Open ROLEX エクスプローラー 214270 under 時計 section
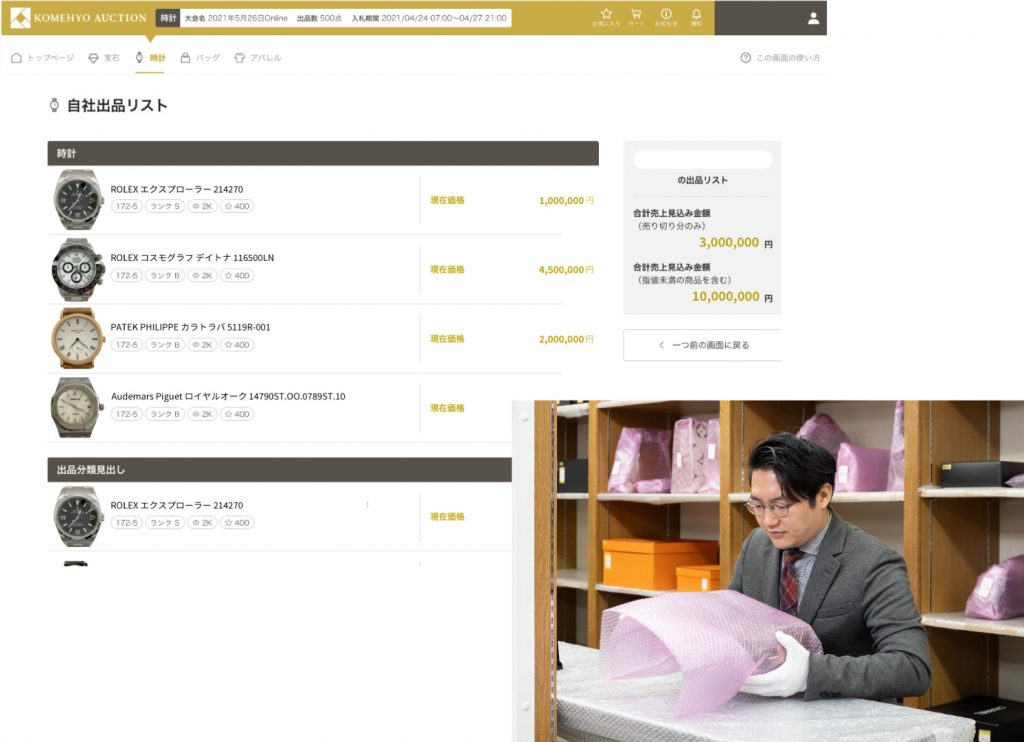 (176, 189)
